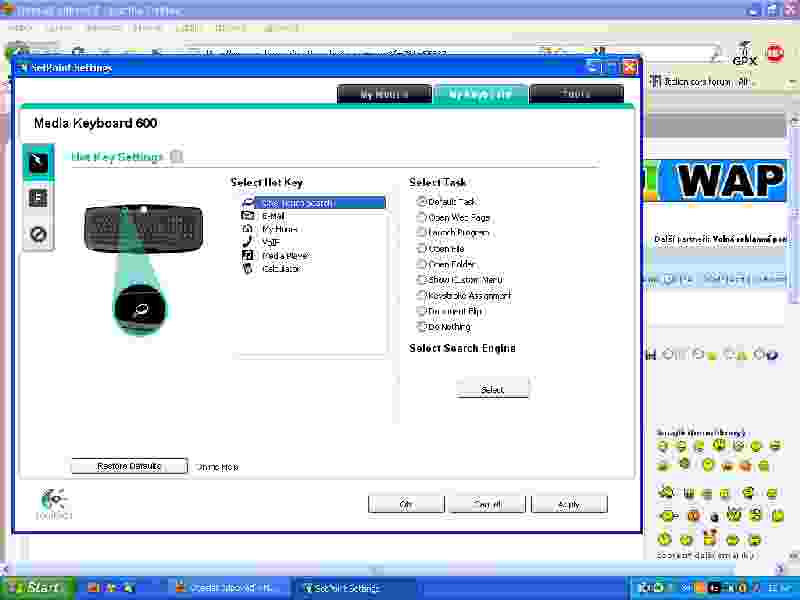Viewport: 800px width, 600px height.
Task: Click the phone handset icon next to VoIP
Action: click(x=247, y=241)
